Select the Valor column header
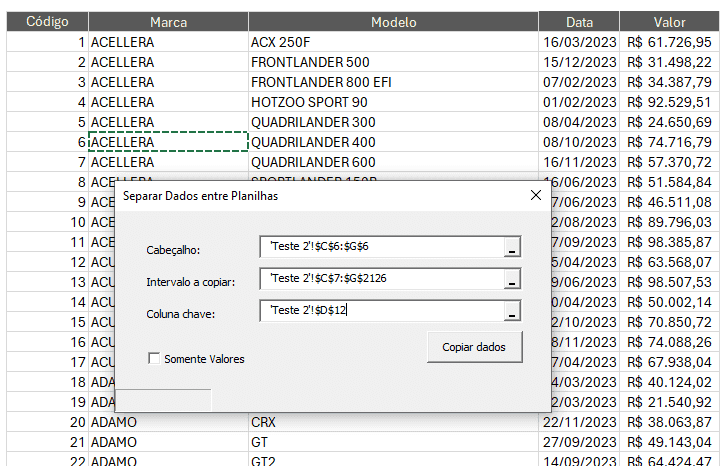Screen dimensions: 727x466 669,21
